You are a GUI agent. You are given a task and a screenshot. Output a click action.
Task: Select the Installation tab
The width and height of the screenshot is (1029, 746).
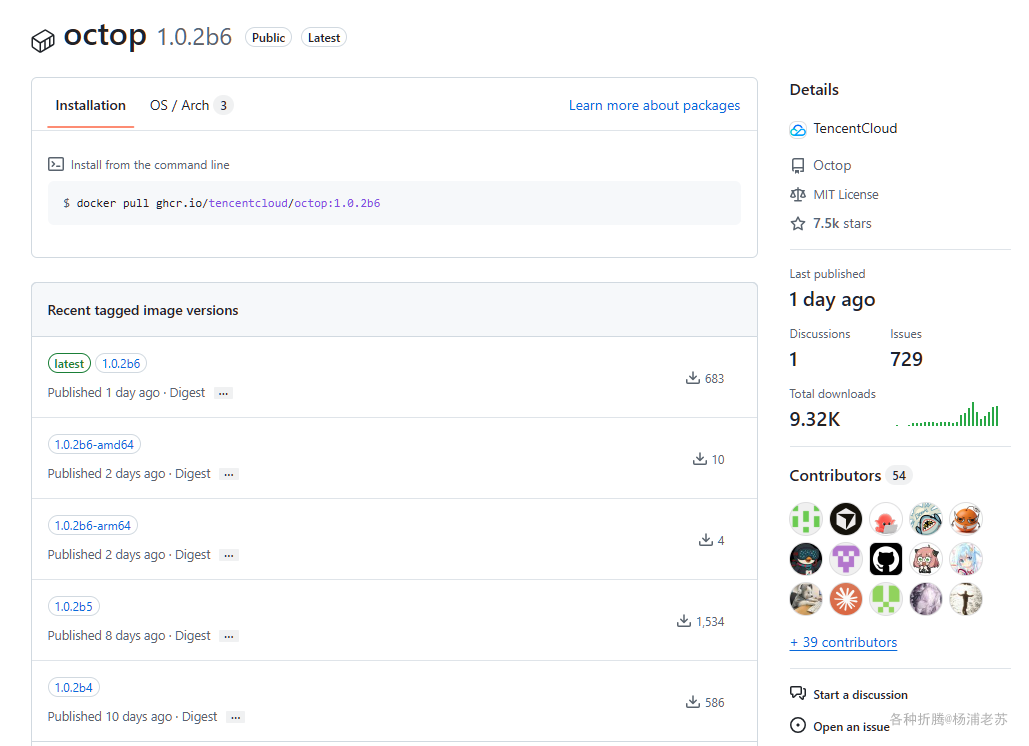91,106
